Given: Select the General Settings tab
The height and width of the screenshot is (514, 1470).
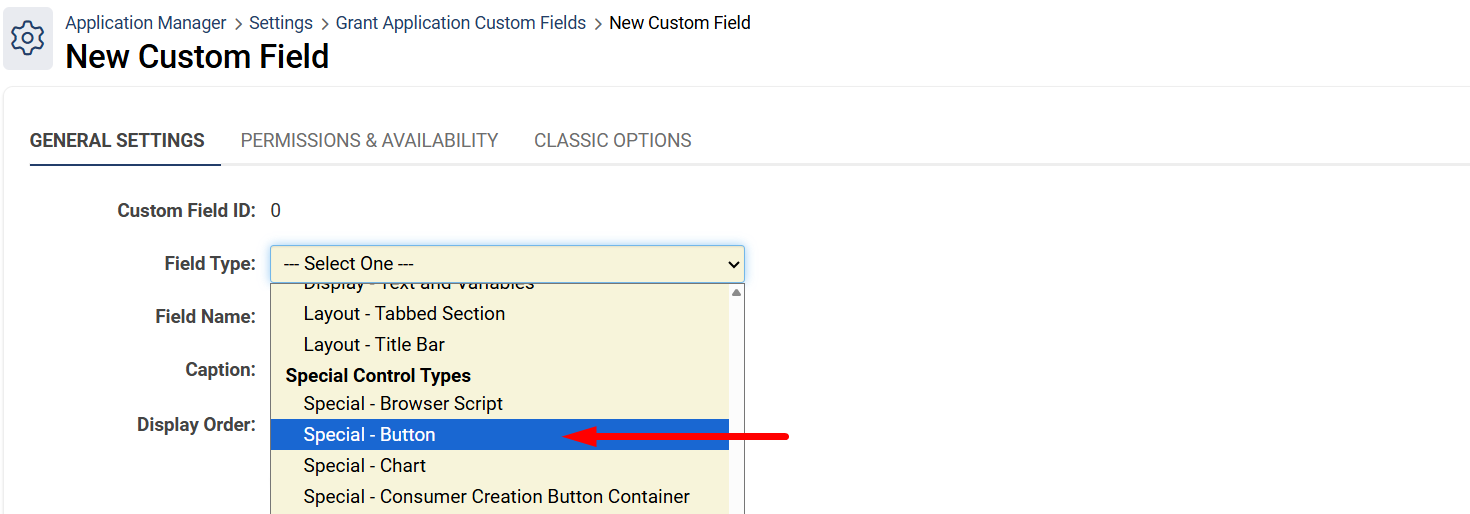Looking at the screenshot, I should point(117,141).
